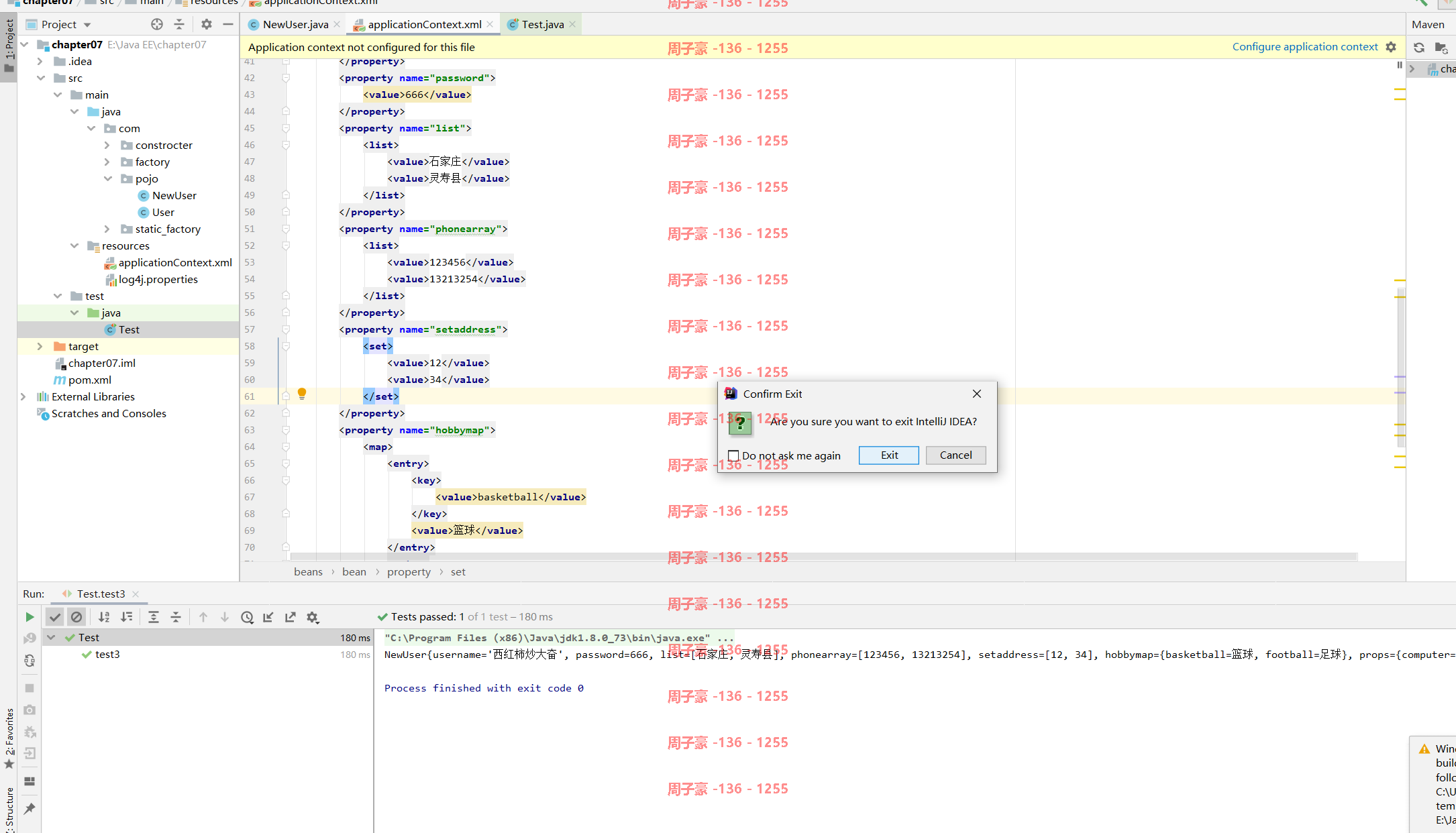The height and width of the screenshot is (833, 1456).
Task: Switch to Test.java tab
Action: 542,24
